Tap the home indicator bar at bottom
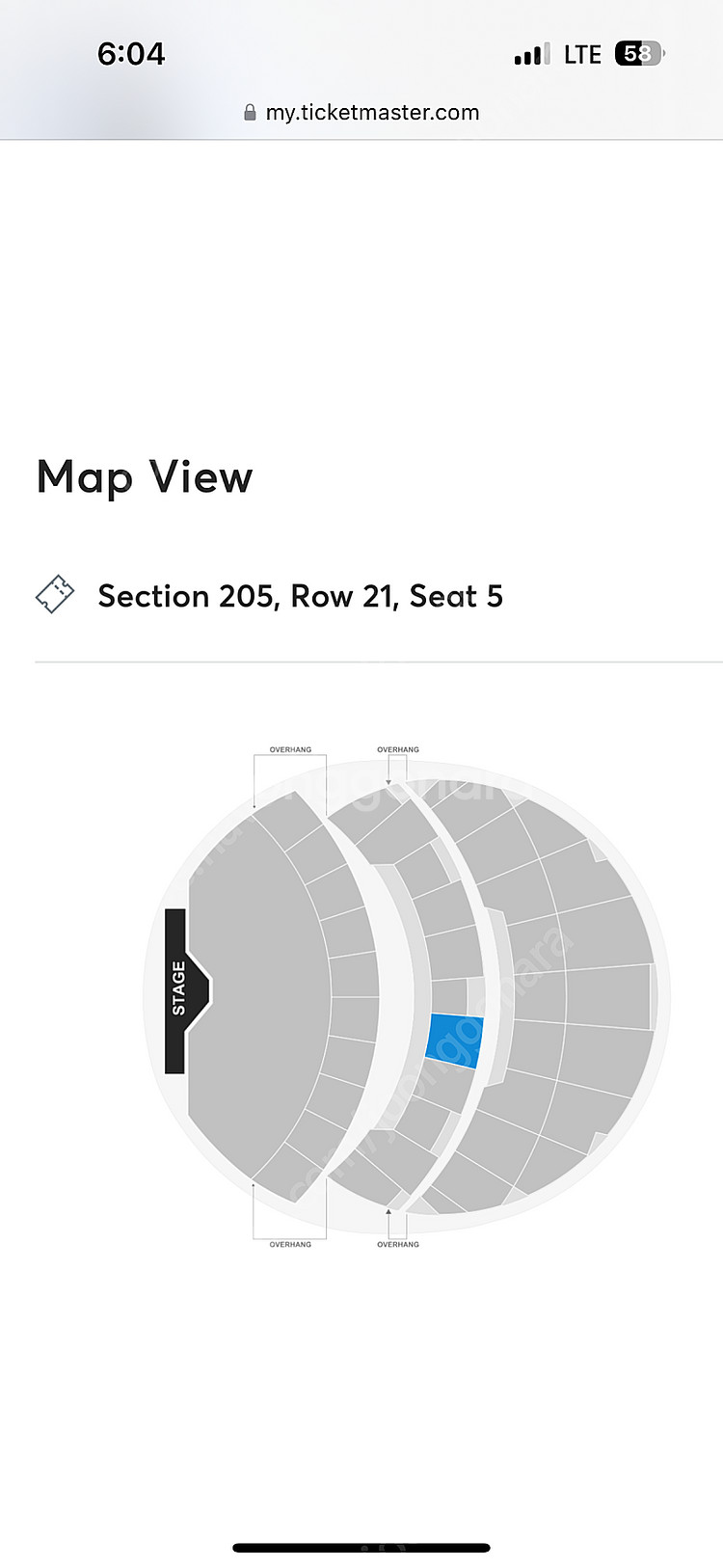Viewport: 723px width, 1568px height. [361, 1548]
